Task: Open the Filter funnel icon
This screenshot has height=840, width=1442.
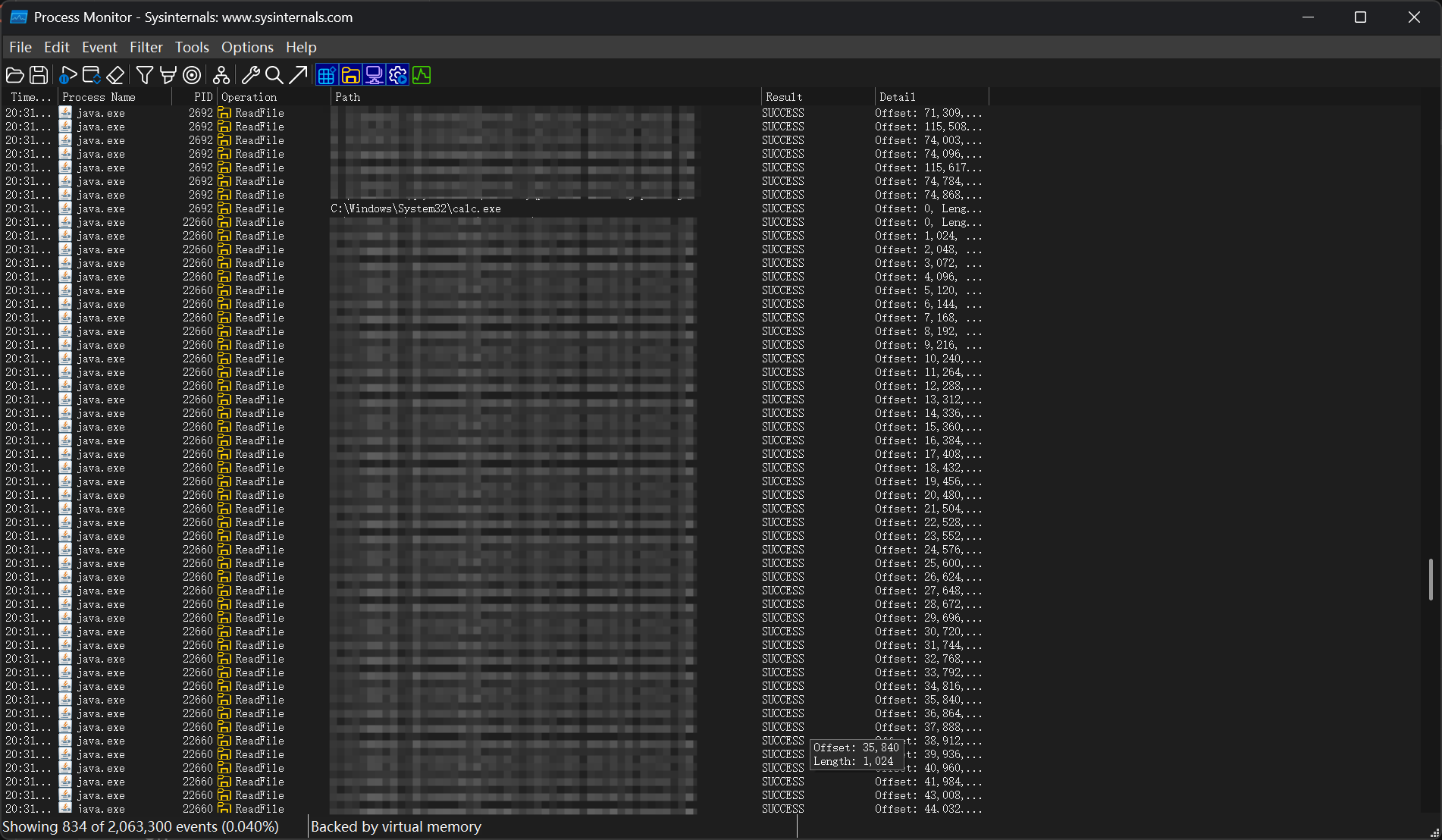Action: (144, 75)
